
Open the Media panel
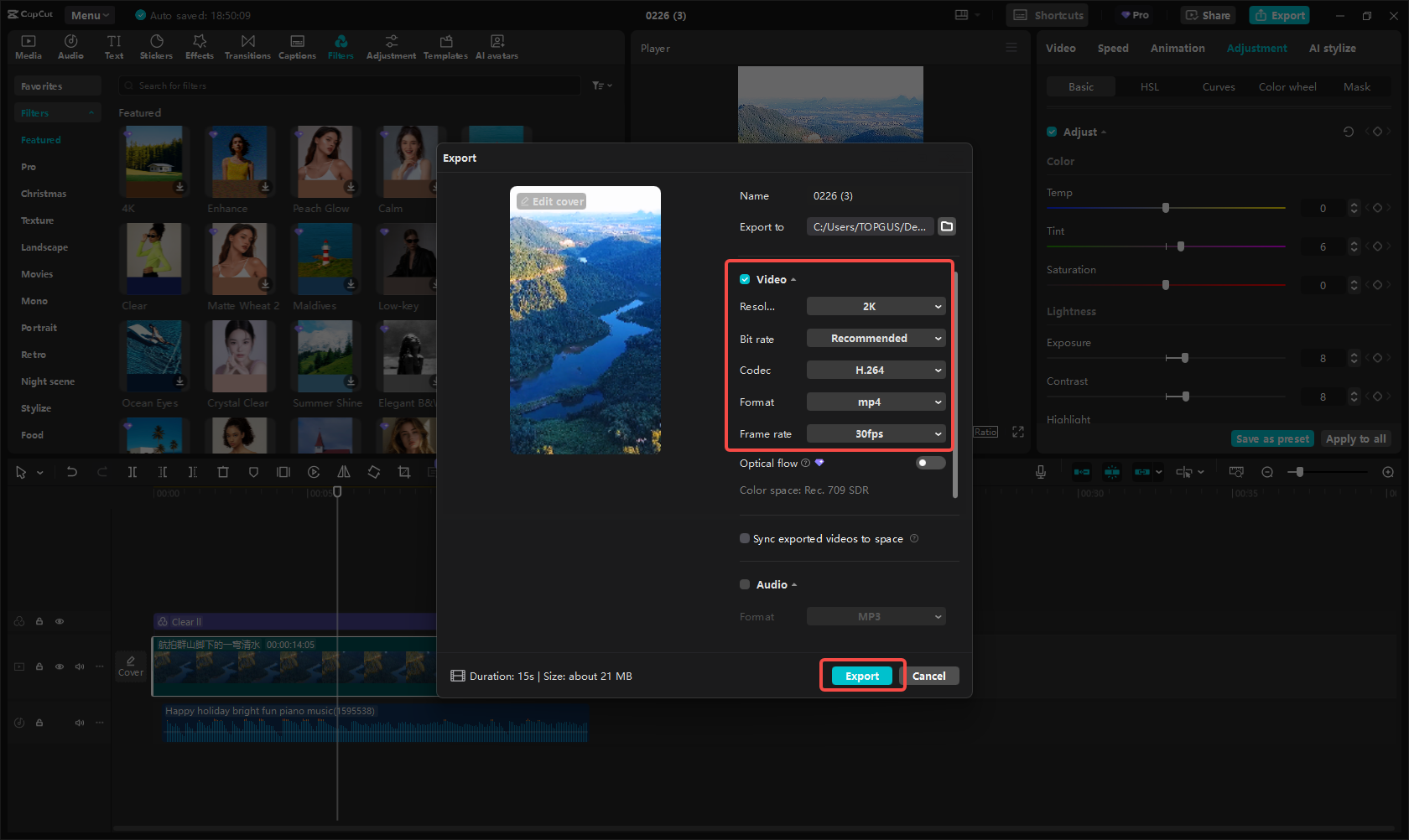28,46
